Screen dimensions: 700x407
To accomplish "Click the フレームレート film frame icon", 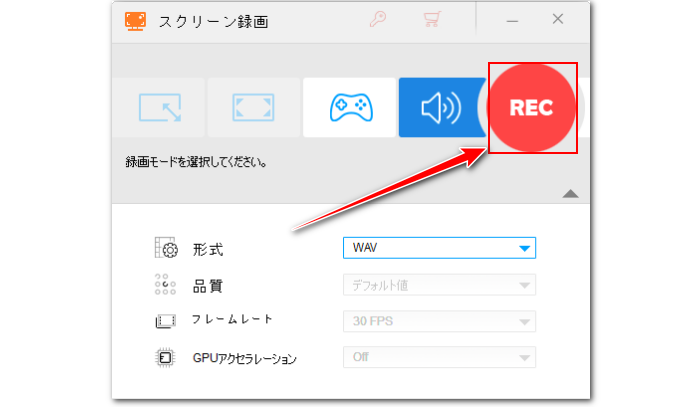I will [166, 321].
